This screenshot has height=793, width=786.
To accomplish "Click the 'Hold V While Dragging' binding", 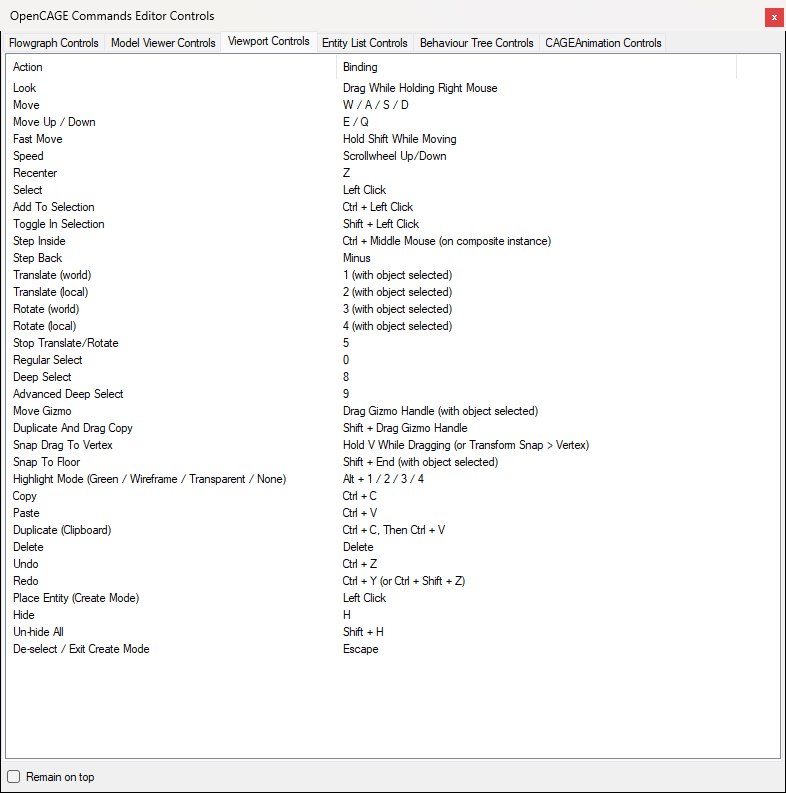I will (466, 445).
